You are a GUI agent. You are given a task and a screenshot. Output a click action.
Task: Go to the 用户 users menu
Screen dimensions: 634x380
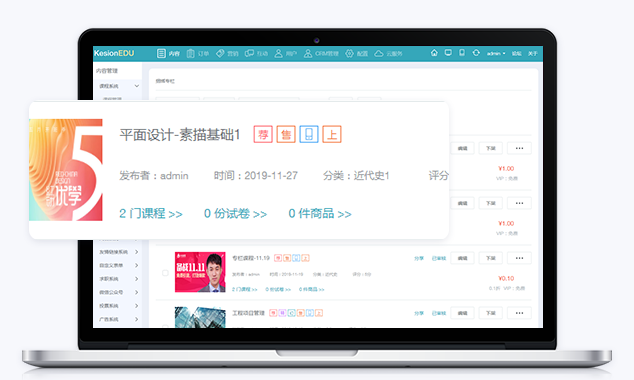pyautogui.click(x=285, y=53)
